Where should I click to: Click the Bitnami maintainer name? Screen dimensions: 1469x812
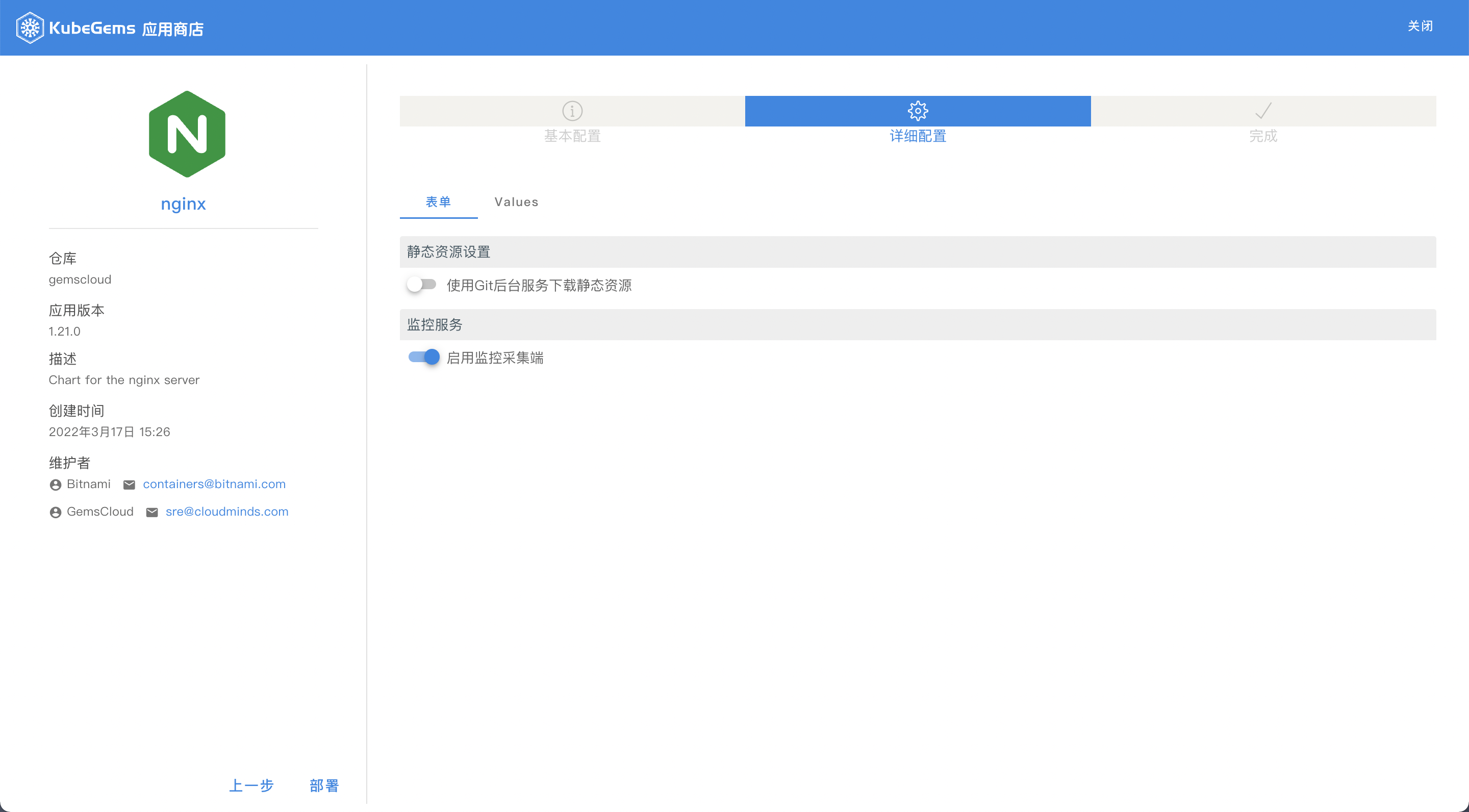[x=88, y=484]
